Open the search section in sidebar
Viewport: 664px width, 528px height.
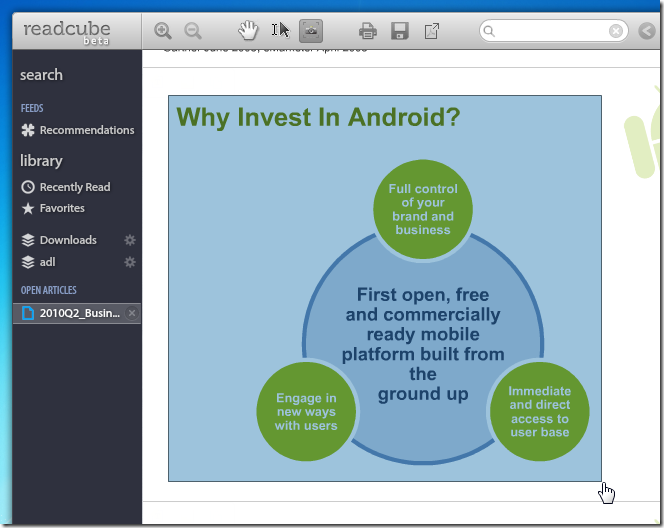[41, 75]
